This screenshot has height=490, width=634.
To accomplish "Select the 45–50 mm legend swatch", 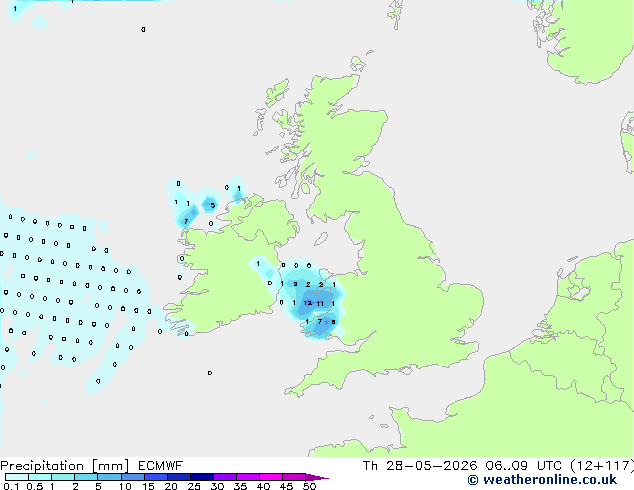I will pos(294,477).
